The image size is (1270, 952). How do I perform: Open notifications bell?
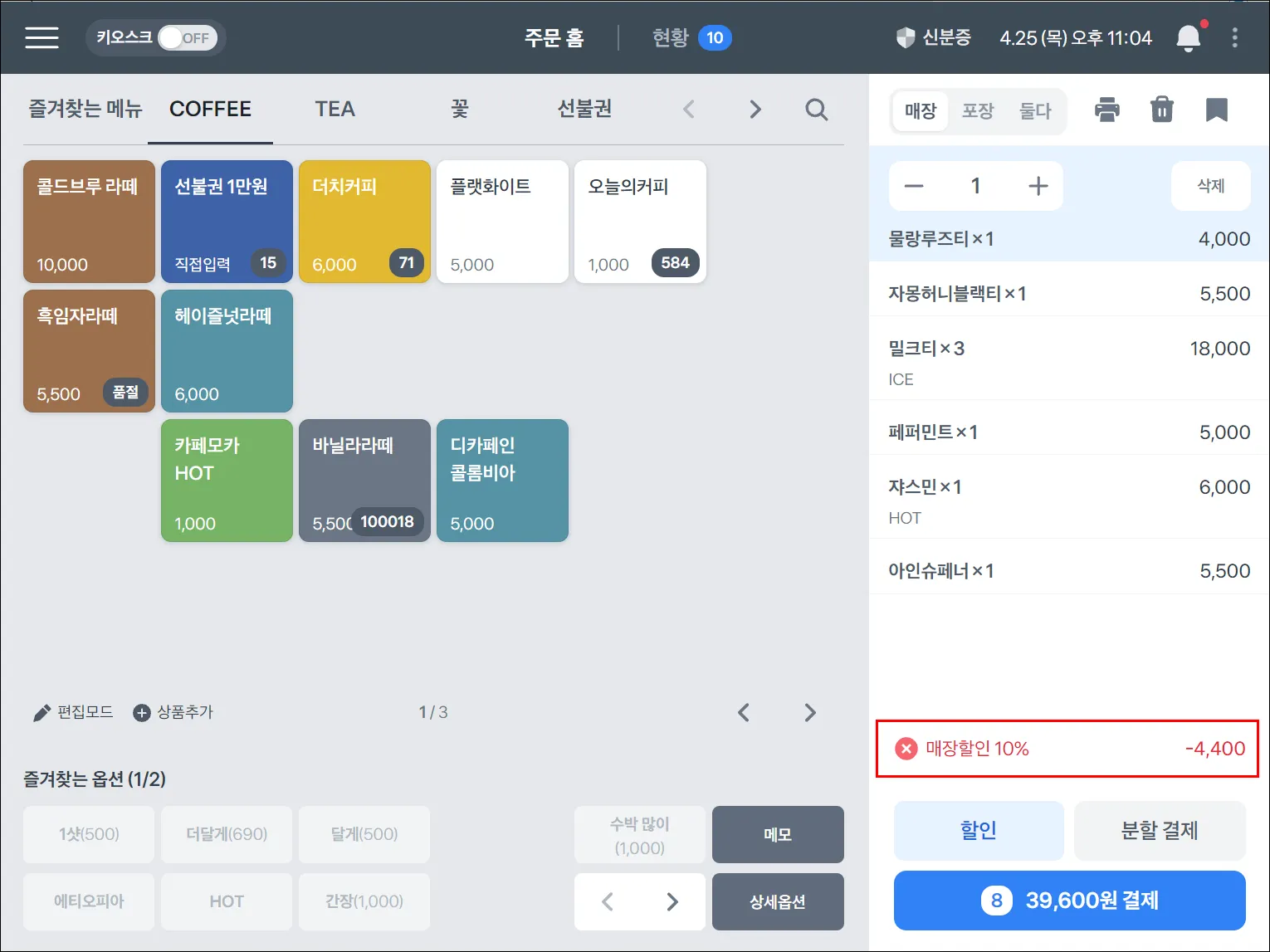[x=1189, y=38]
